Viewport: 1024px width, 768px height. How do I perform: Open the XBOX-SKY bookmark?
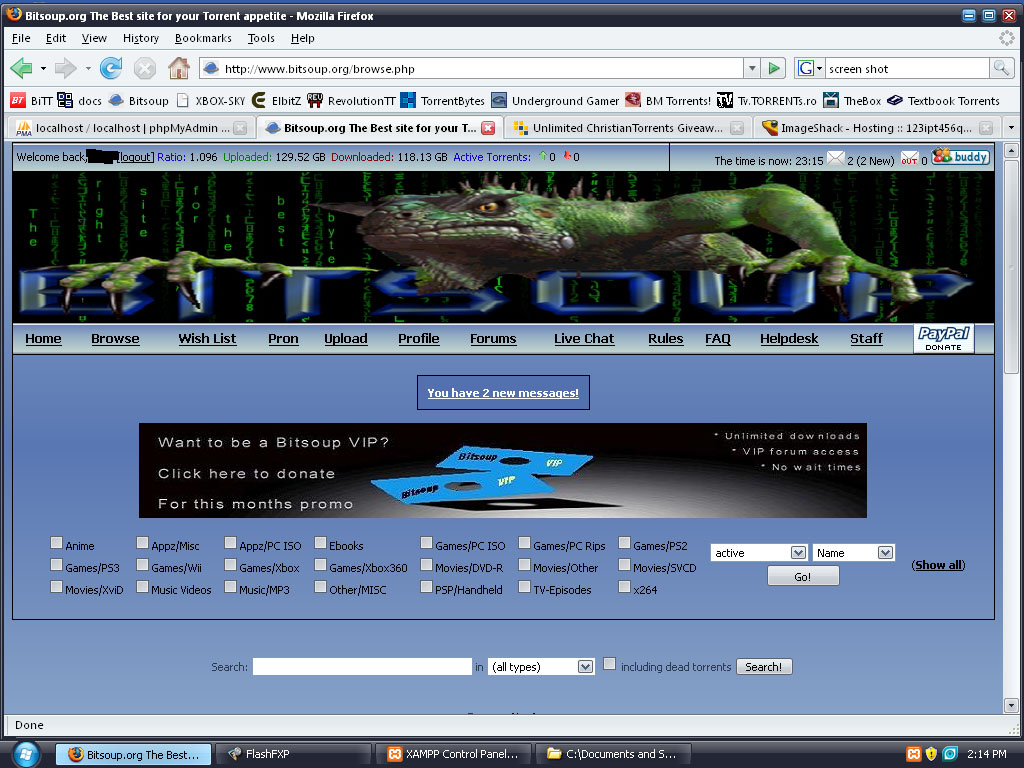pyautogui.click(x=211, y=101)
